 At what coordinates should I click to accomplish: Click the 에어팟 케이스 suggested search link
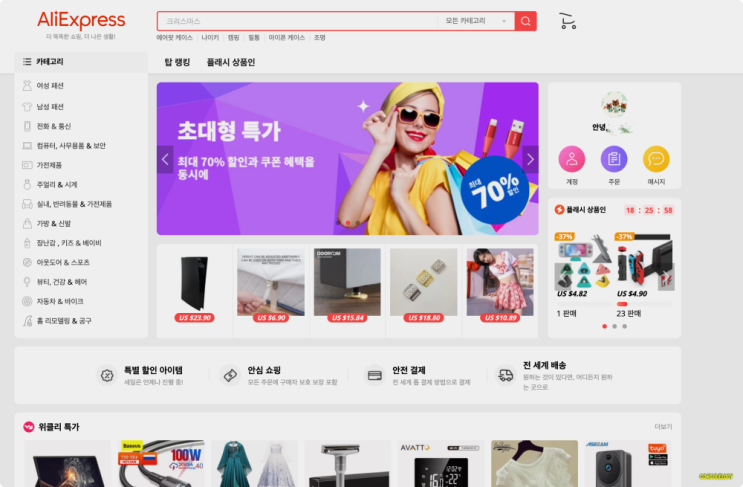[174, 37]
